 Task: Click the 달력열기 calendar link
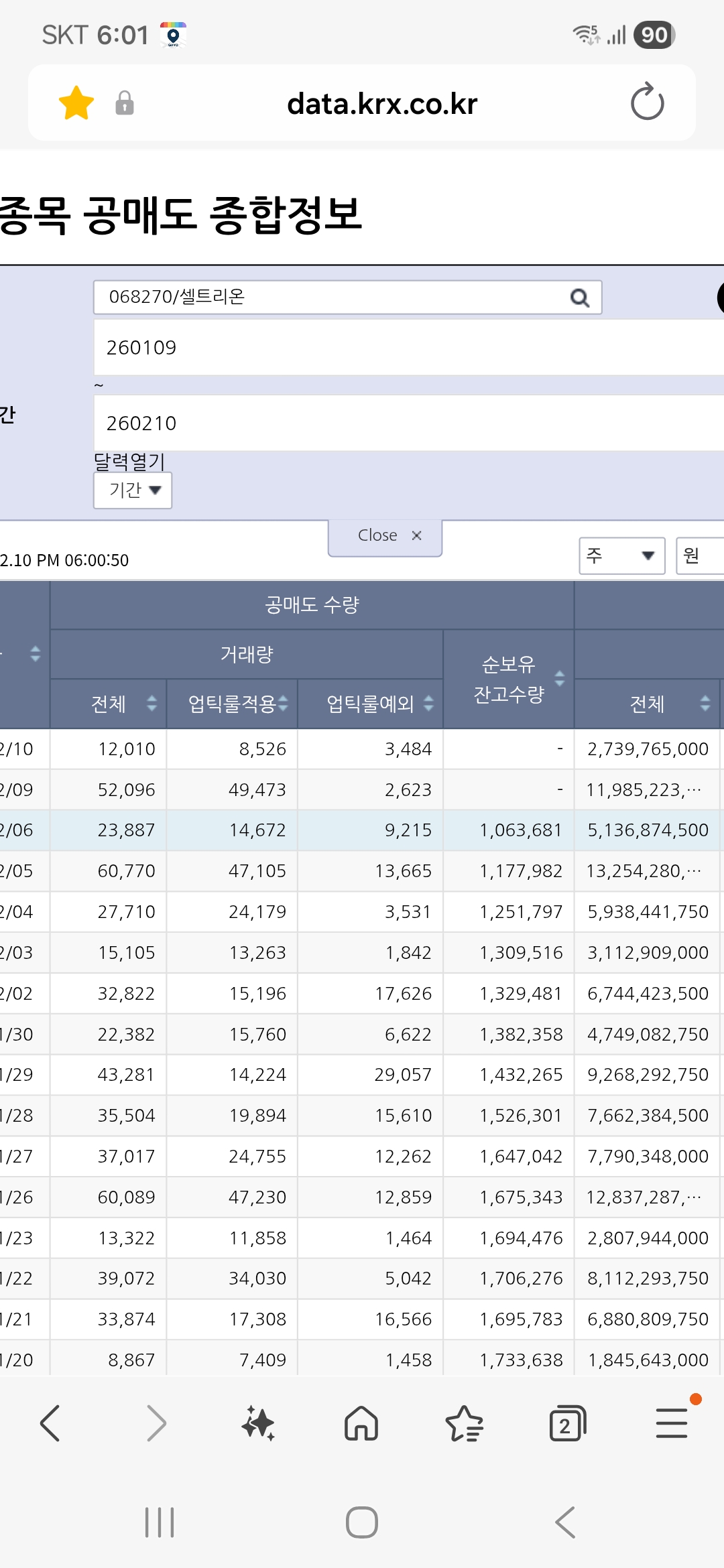pos(129,461)
